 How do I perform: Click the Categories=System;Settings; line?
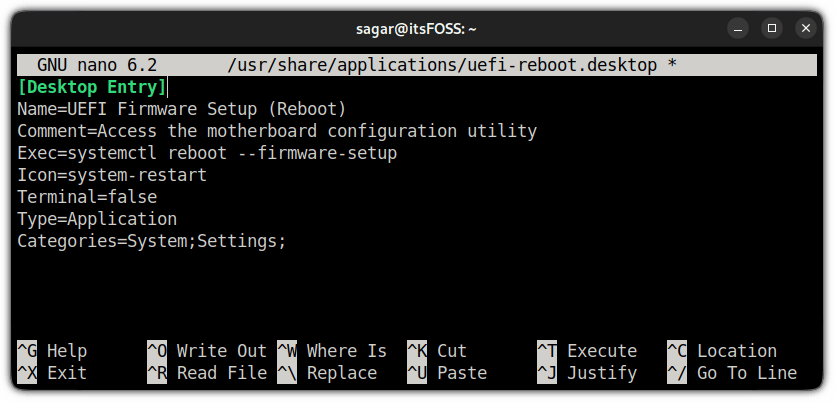pyautogui.click(x=152, y=241)
